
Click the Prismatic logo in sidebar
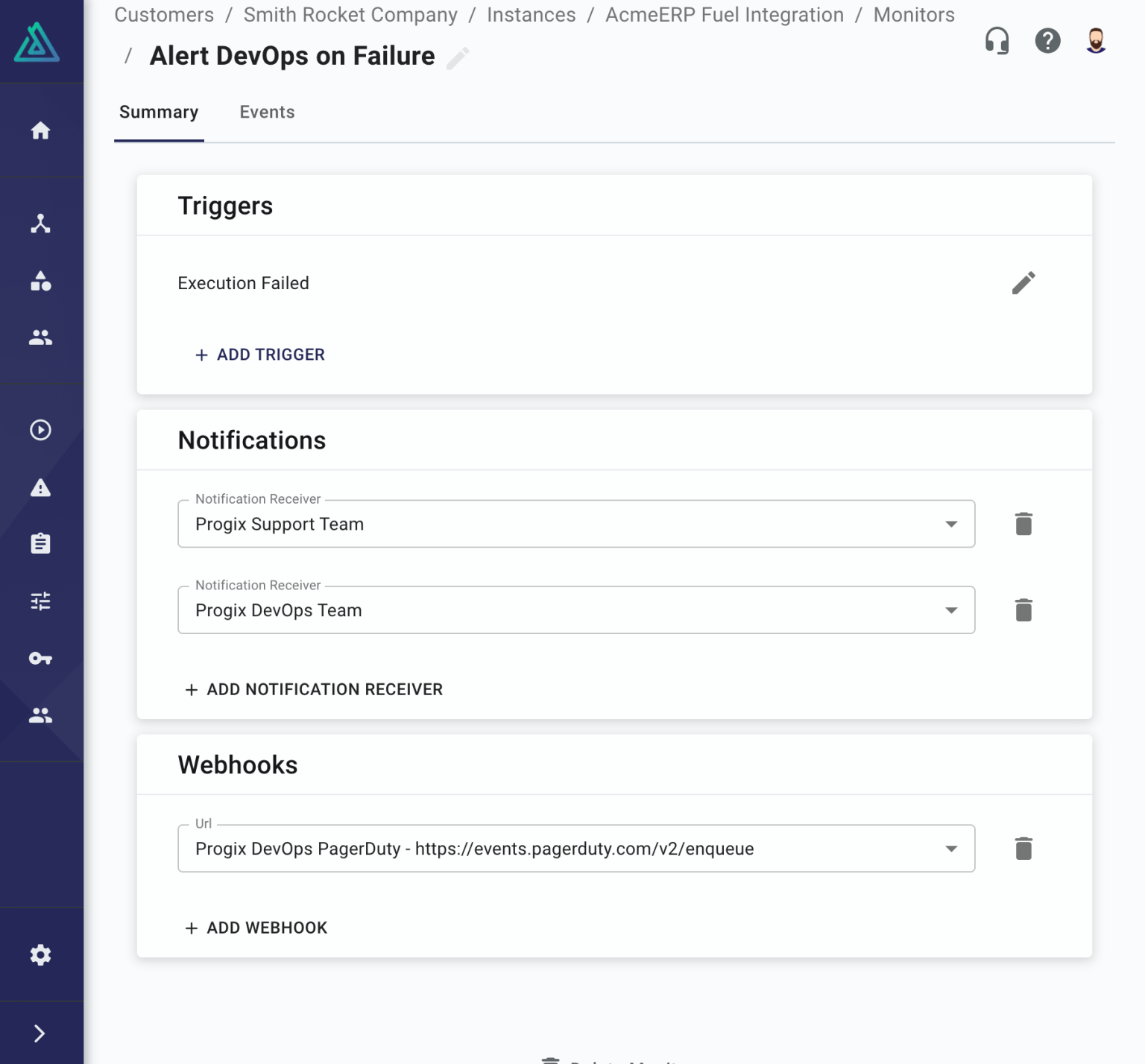coord(37,42)
